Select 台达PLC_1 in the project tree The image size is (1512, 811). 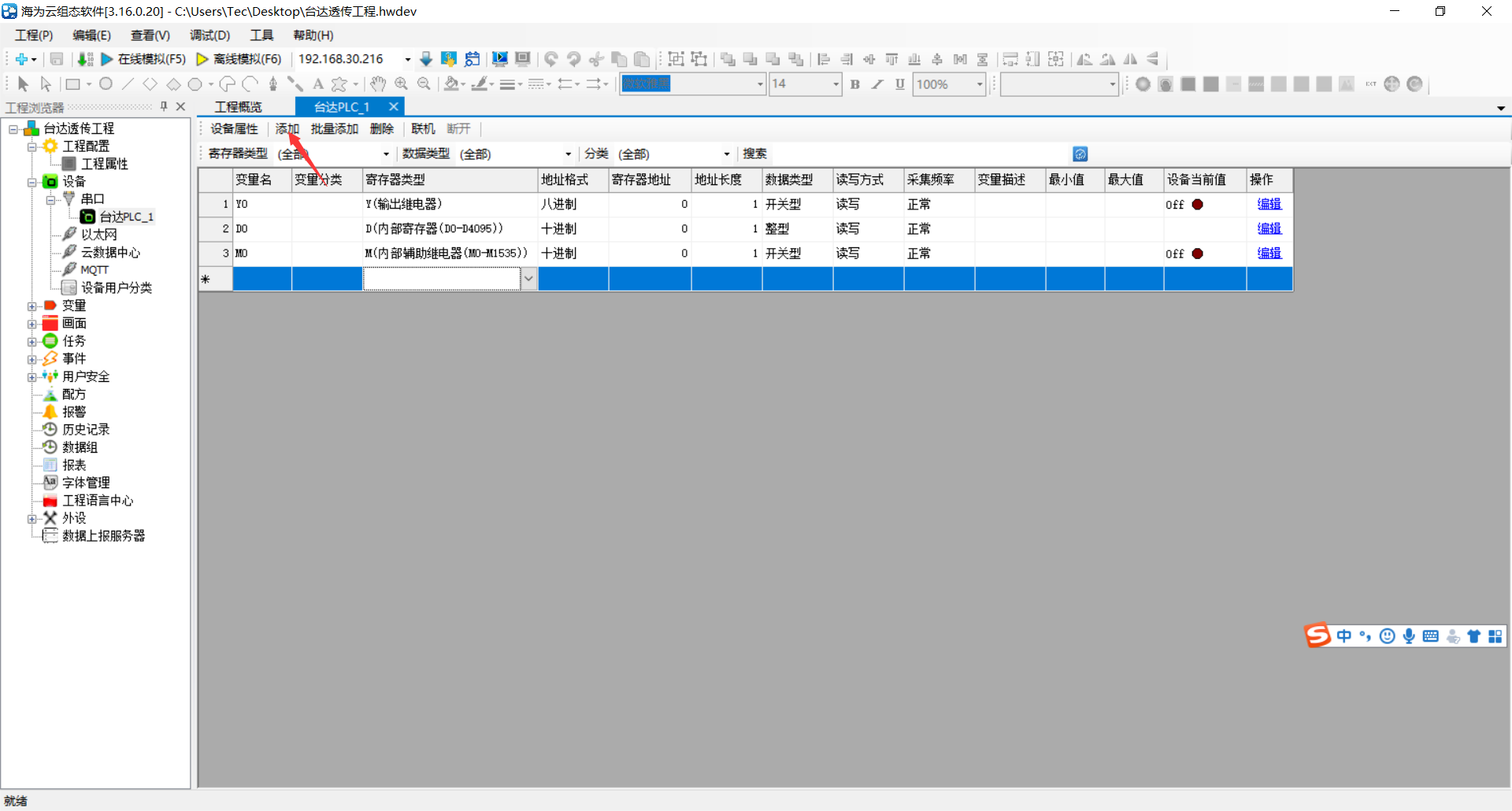coord(126,217)
